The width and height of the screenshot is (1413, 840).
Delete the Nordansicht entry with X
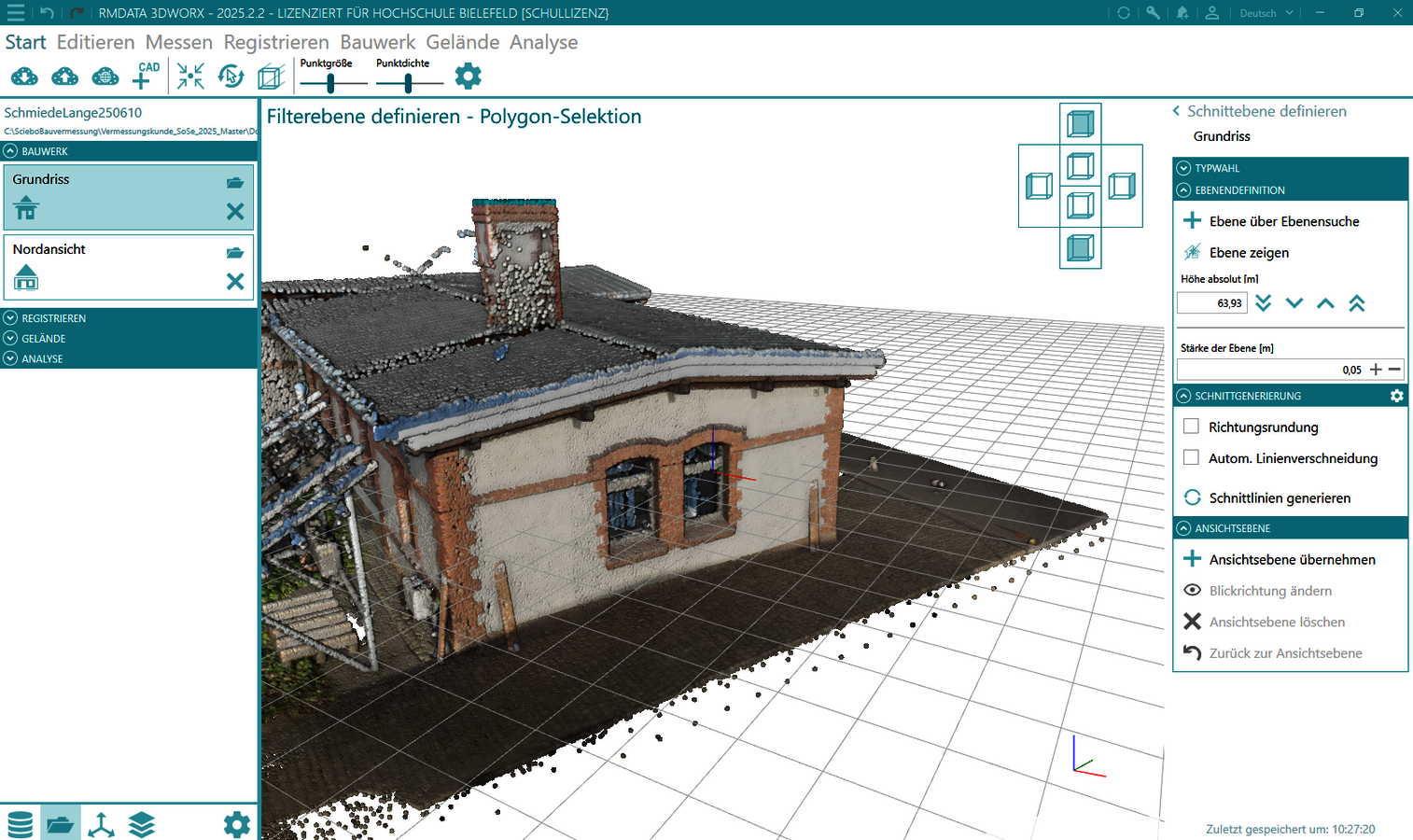coord(235,281)
